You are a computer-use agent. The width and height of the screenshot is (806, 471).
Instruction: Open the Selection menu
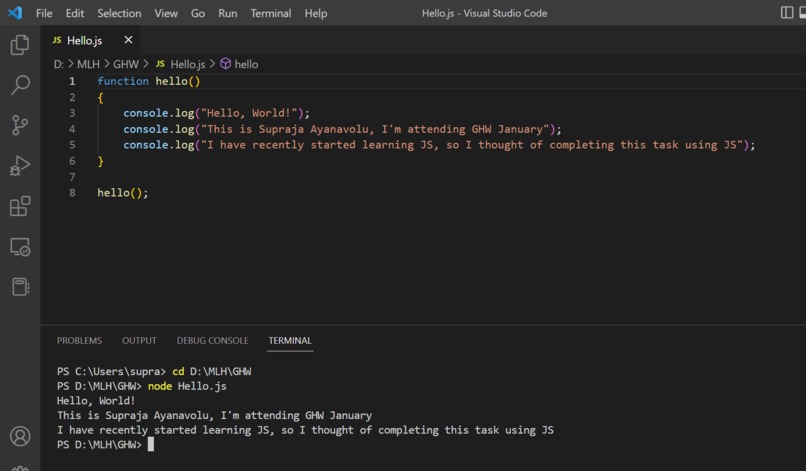(x=119, y=13)
